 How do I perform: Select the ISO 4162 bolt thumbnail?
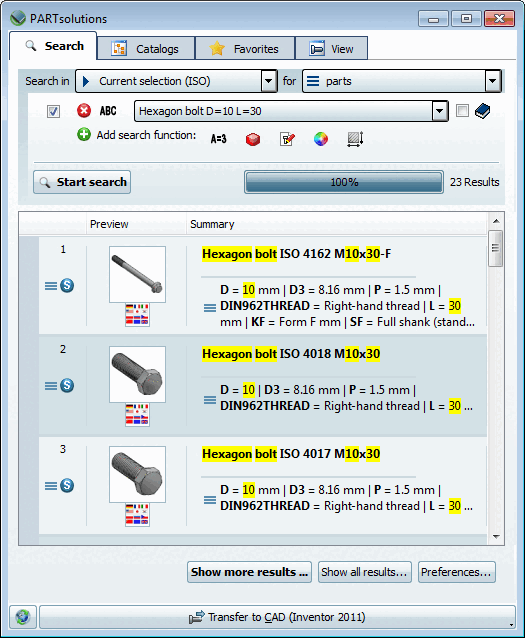[137, 274]
